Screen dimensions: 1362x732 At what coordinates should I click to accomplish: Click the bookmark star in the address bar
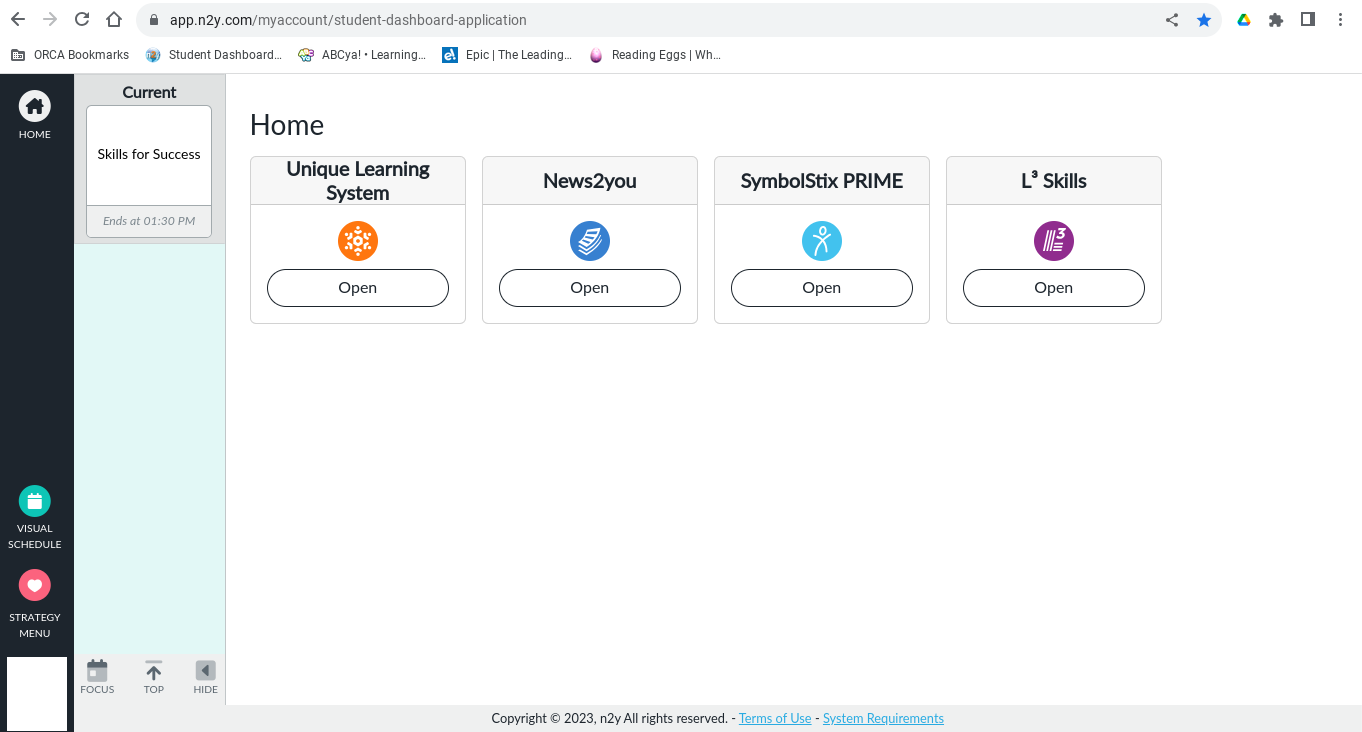tap(1204, 19)
